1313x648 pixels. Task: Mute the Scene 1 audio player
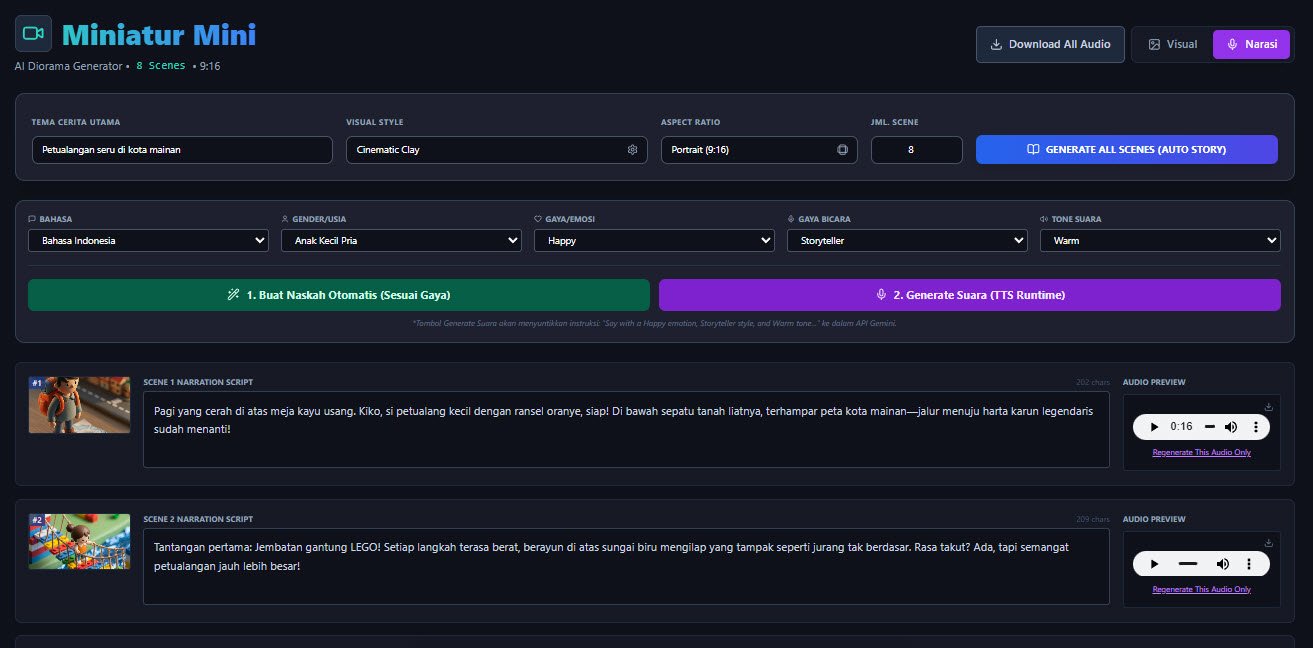coord(1230,427)
